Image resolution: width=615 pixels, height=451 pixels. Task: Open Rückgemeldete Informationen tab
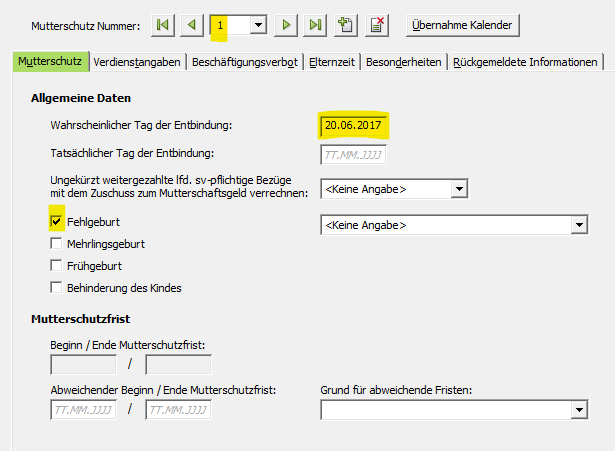(525, 62)
